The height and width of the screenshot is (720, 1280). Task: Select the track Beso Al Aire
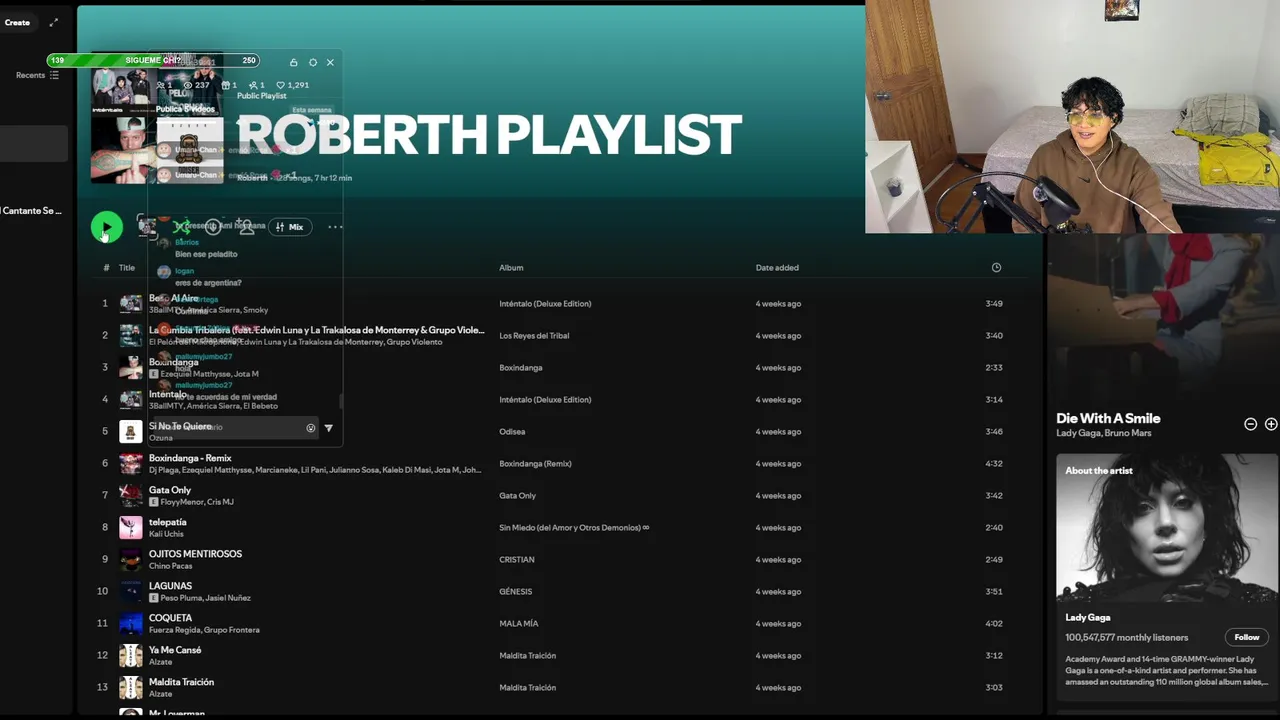pyautogui.click(x=174, y=298)
